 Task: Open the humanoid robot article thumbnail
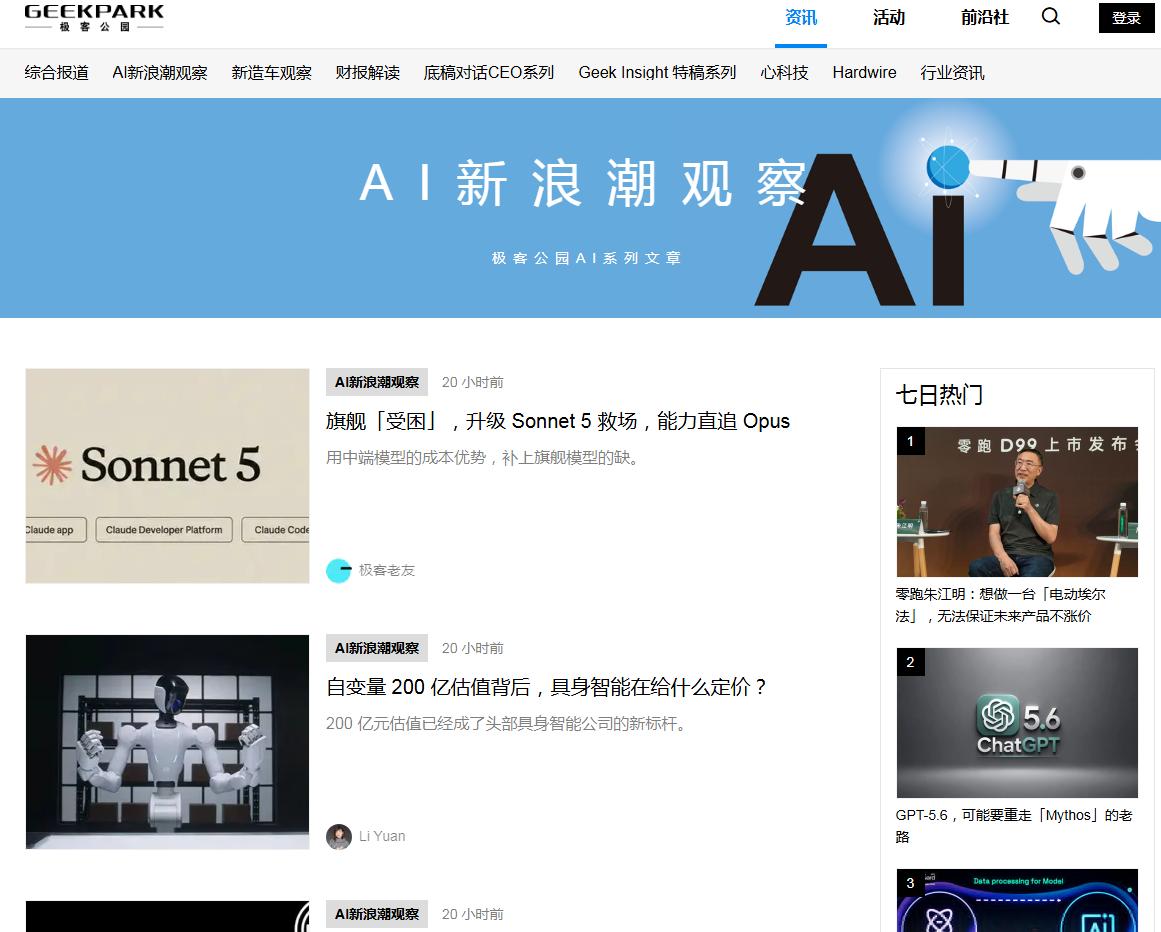pos(167,742)
